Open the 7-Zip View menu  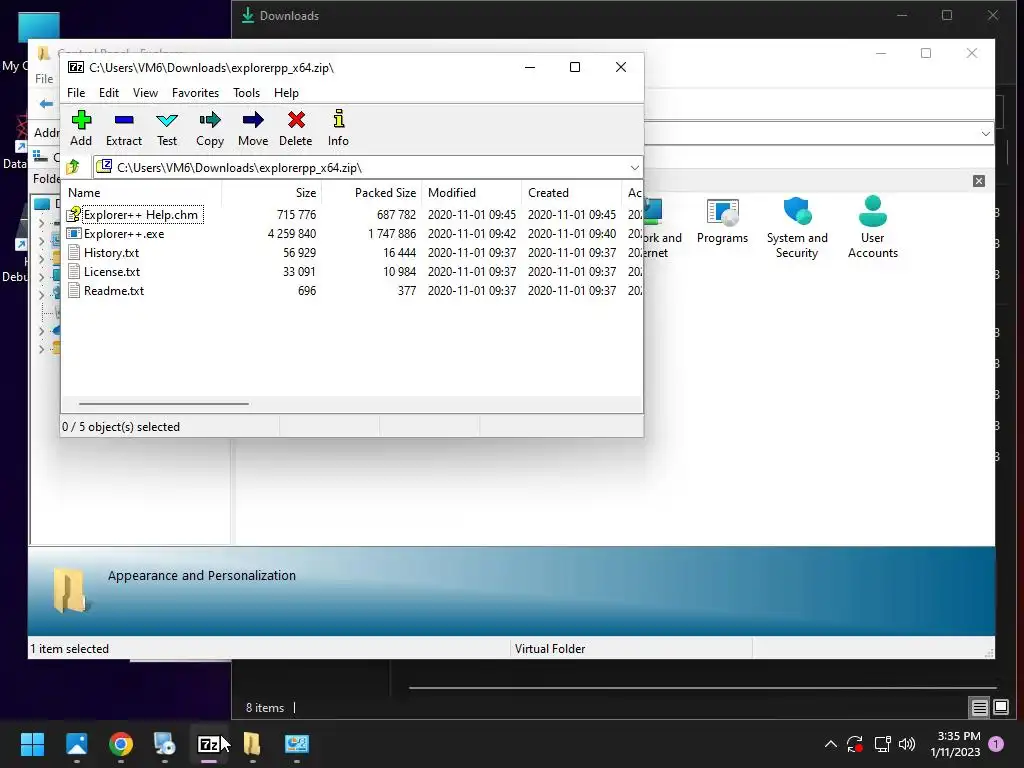(x=145, y=93)
